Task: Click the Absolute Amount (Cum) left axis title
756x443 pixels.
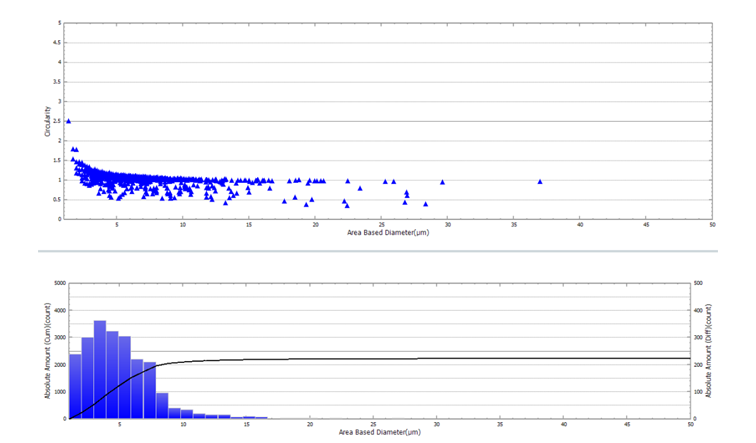Action: click(x=46, y=351)
